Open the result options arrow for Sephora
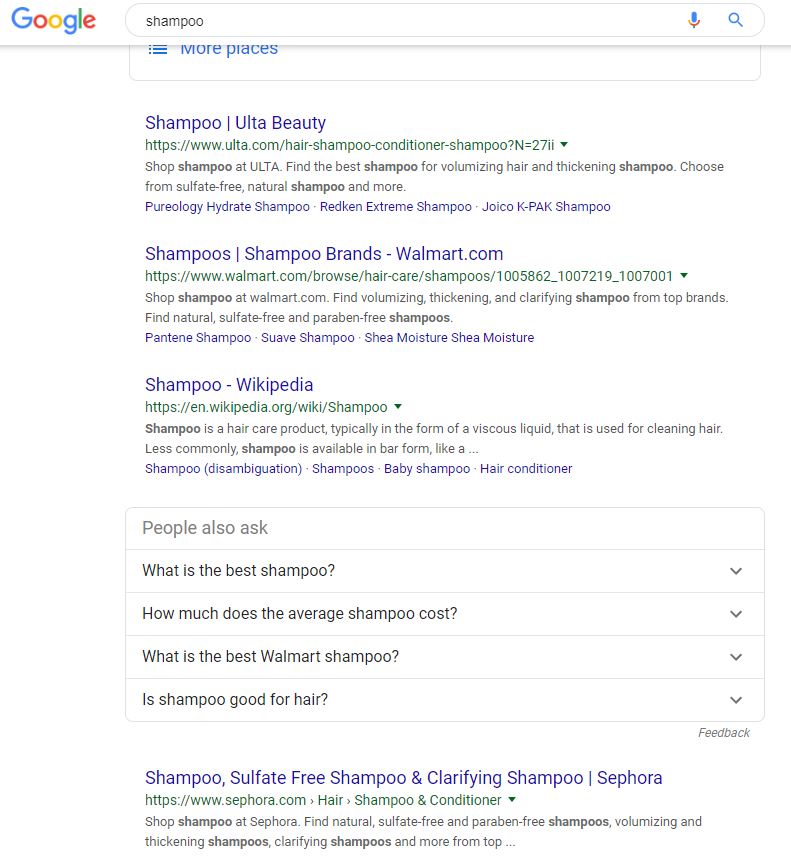Viewport: 791px width, 864px height. tap(512, 800)
